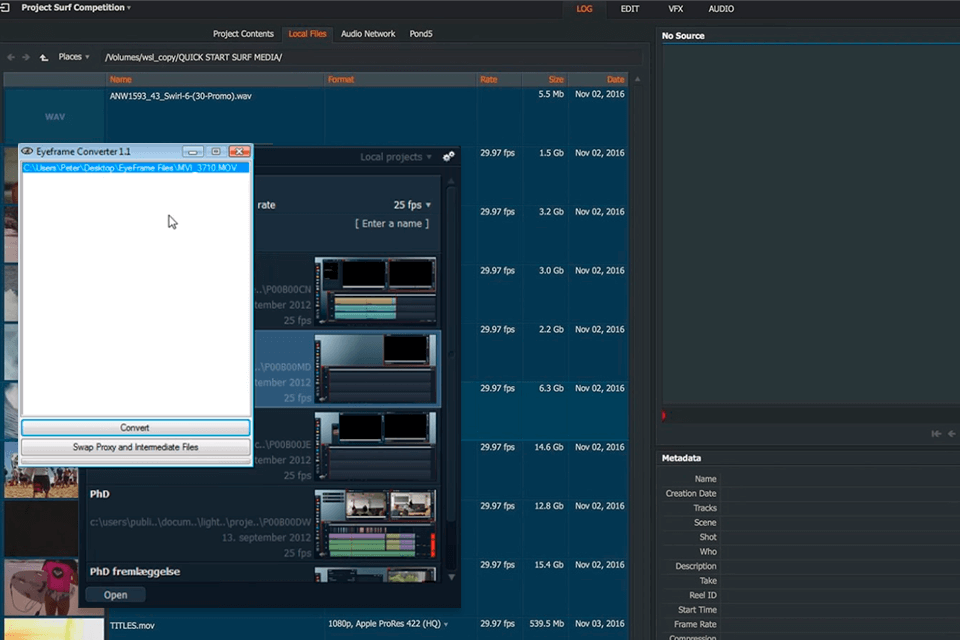Maximize the Eyeframe Converter window
Viewport: 960px width, 640px height.
[x=216, y=151]
